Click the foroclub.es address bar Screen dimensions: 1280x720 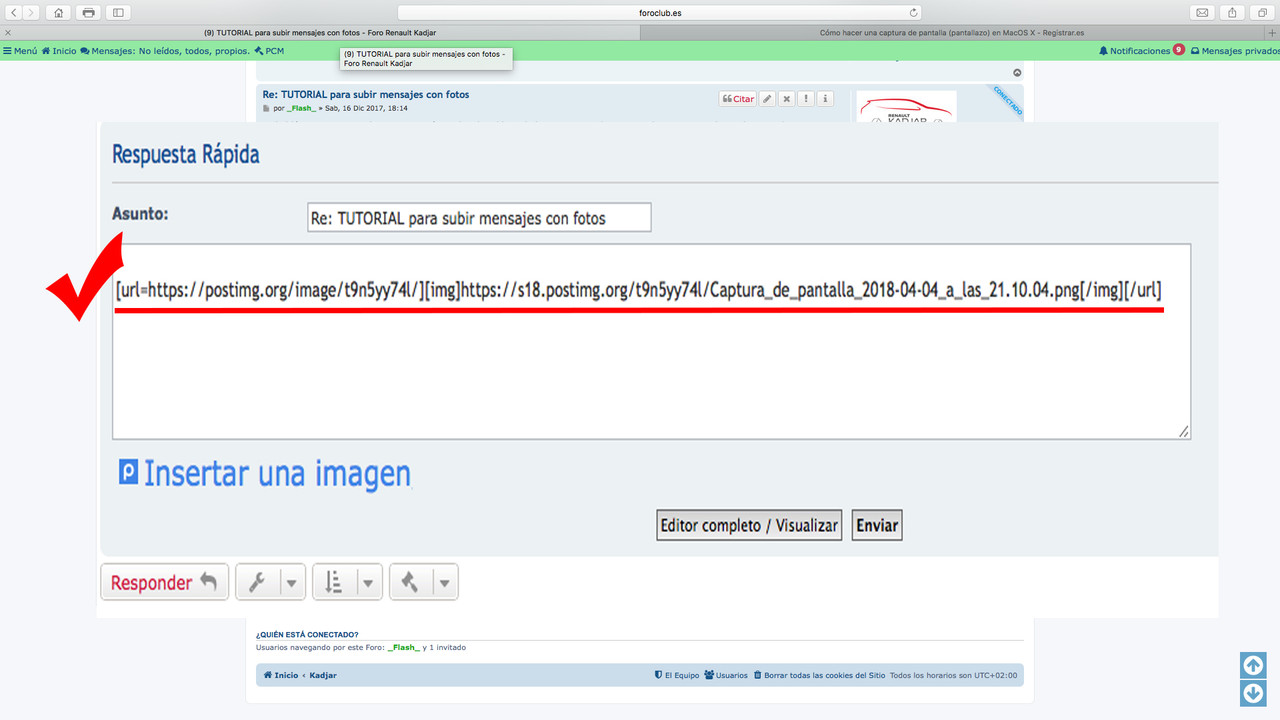tap(660, 12)
